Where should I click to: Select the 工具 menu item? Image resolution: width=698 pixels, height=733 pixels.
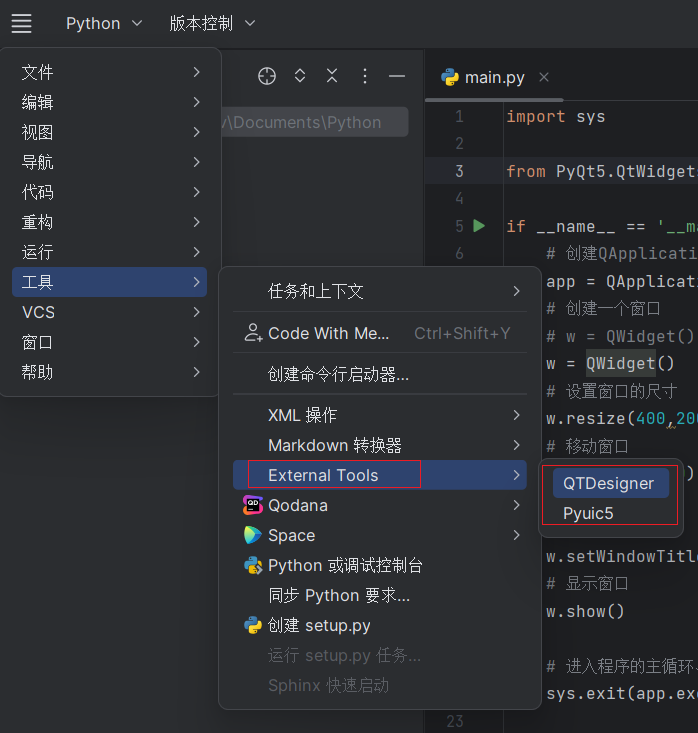[109, 282]
